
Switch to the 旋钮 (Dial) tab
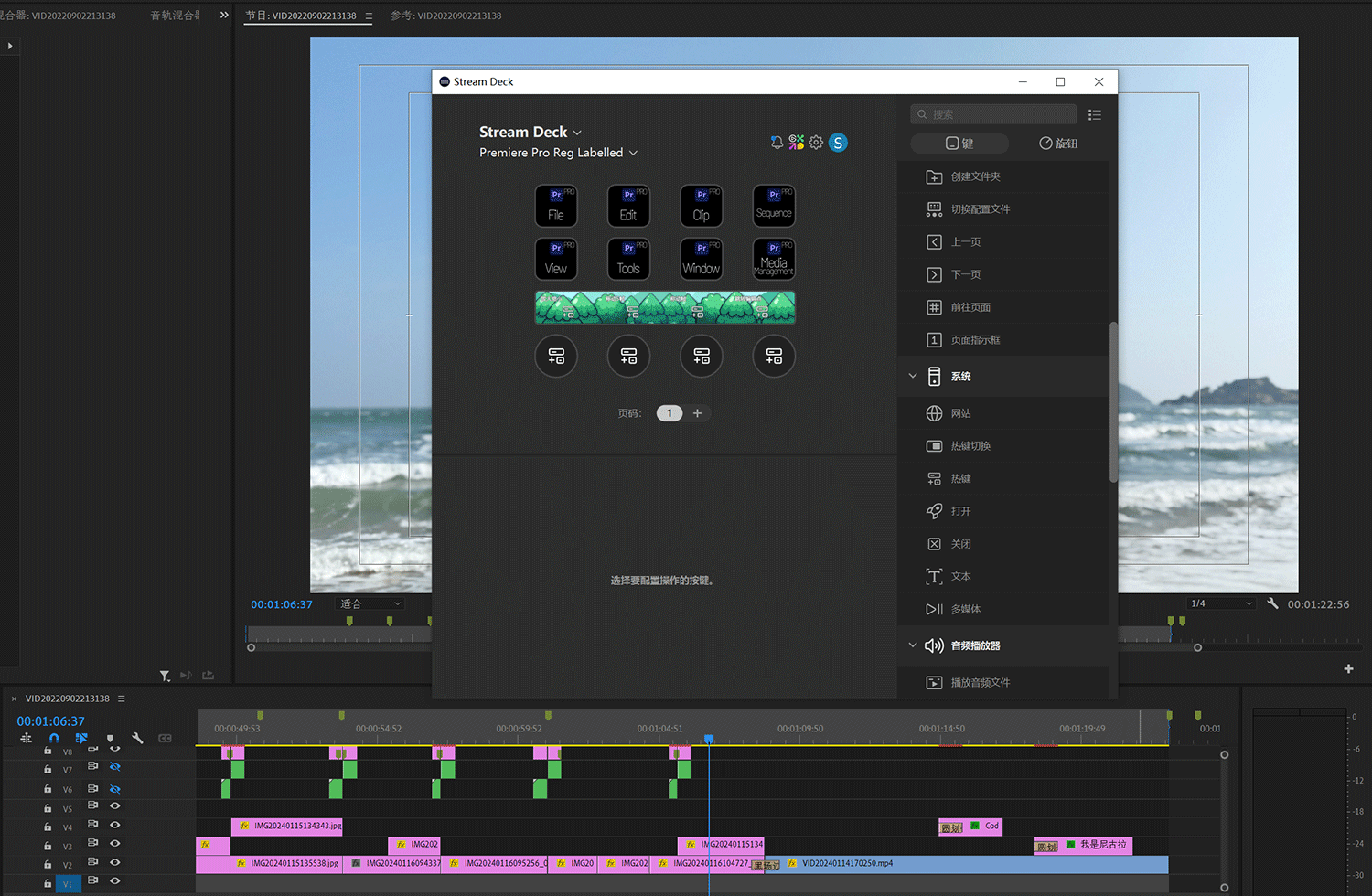pos(1058,144)
